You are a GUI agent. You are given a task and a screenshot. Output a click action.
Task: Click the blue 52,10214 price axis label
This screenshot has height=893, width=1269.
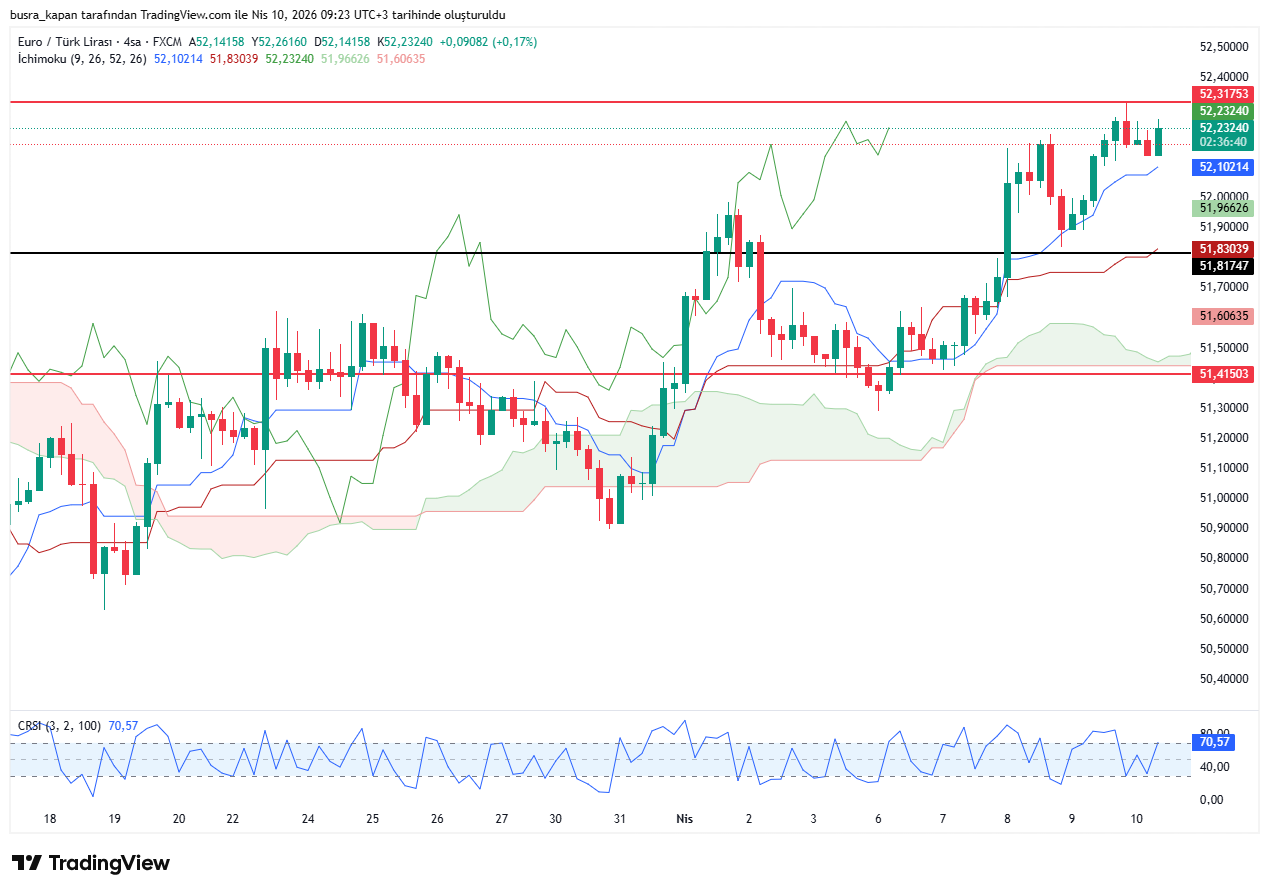(1223, 168)
